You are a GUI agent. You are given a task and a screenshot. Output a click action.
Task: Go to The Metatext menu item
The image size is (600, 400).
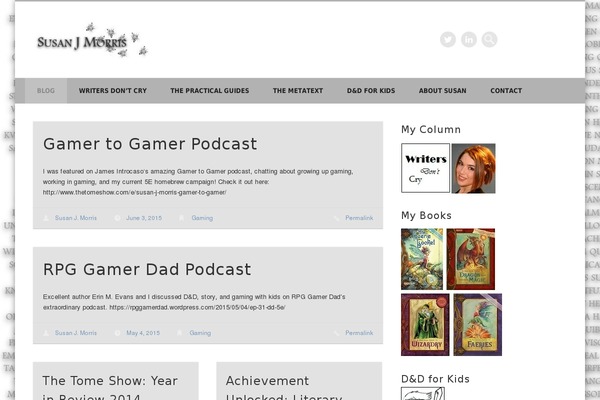tap(298, 91)
